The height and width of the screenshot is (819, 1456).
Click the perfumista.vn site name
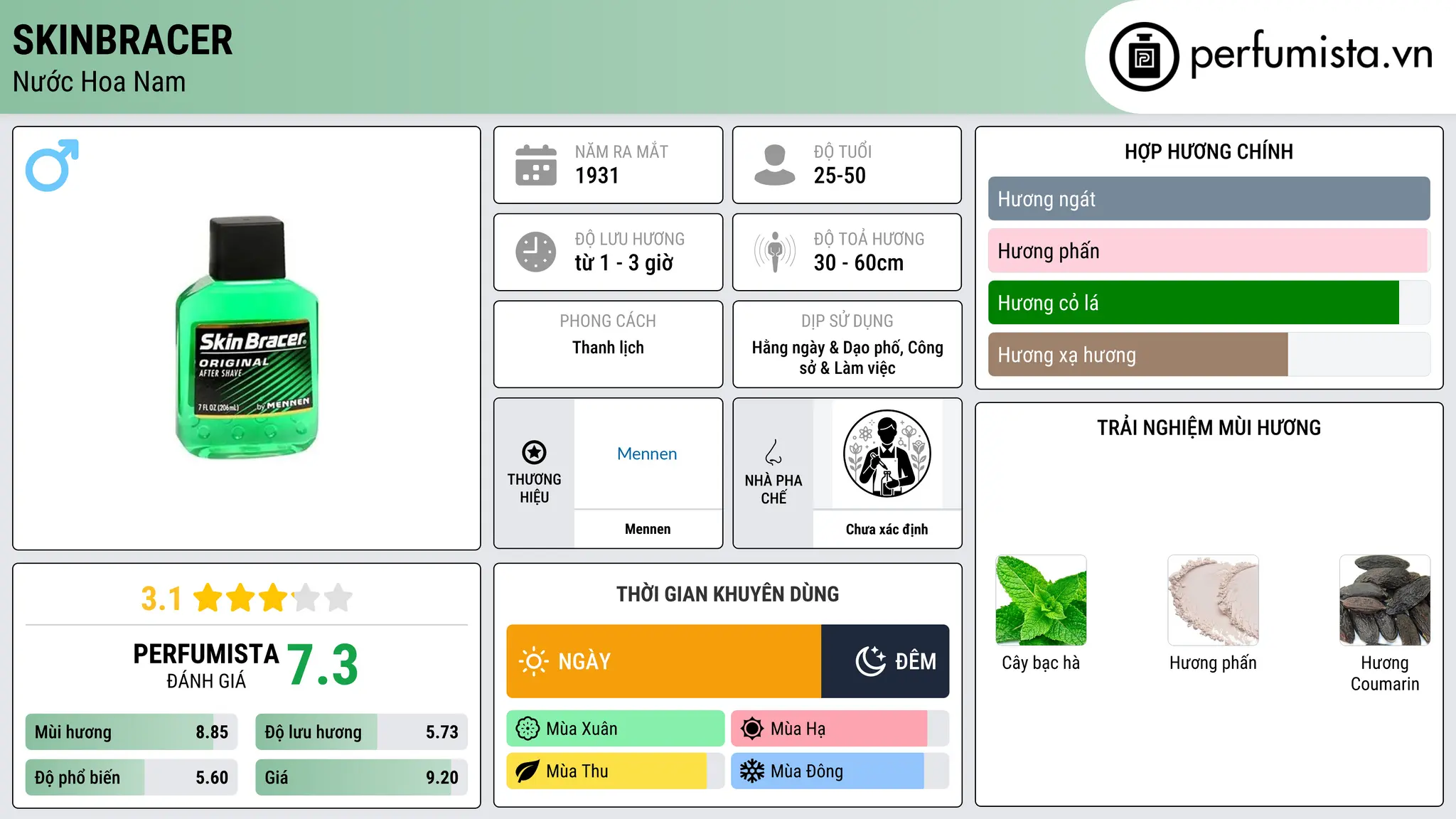coord(1311,54)
